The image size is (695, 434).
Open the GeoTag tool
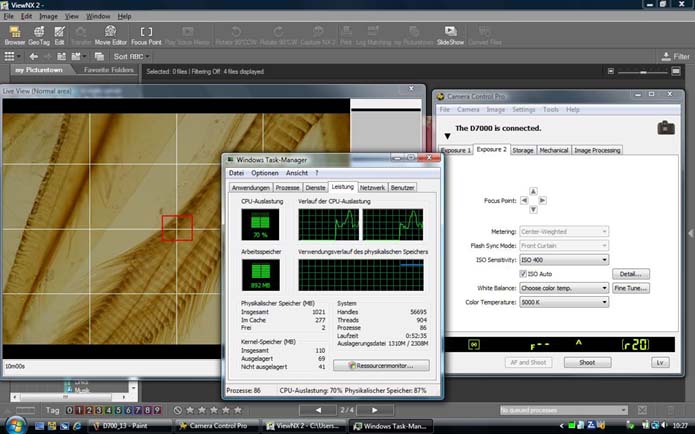pyautogui.click(x=39, y=35)
